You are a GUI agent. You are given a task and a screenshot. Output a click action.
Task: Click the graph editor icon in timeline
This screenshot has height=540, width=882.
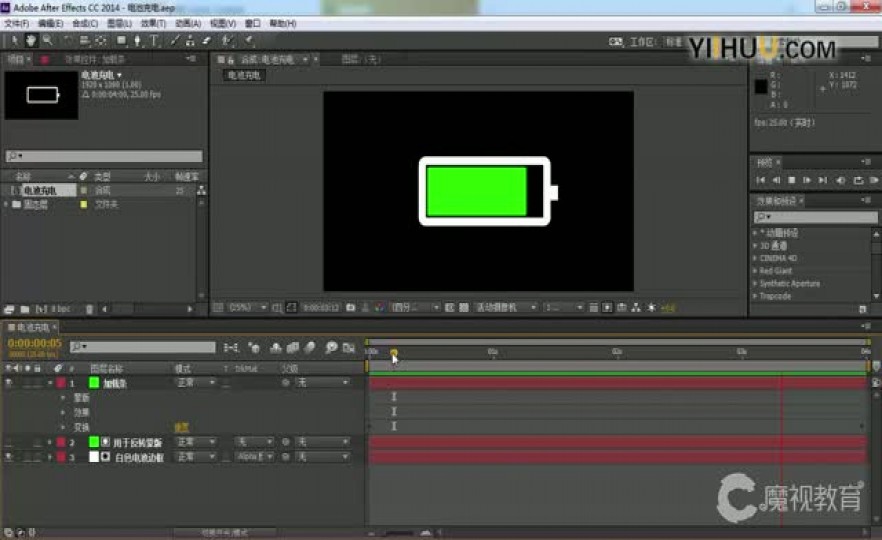[349, 348]
